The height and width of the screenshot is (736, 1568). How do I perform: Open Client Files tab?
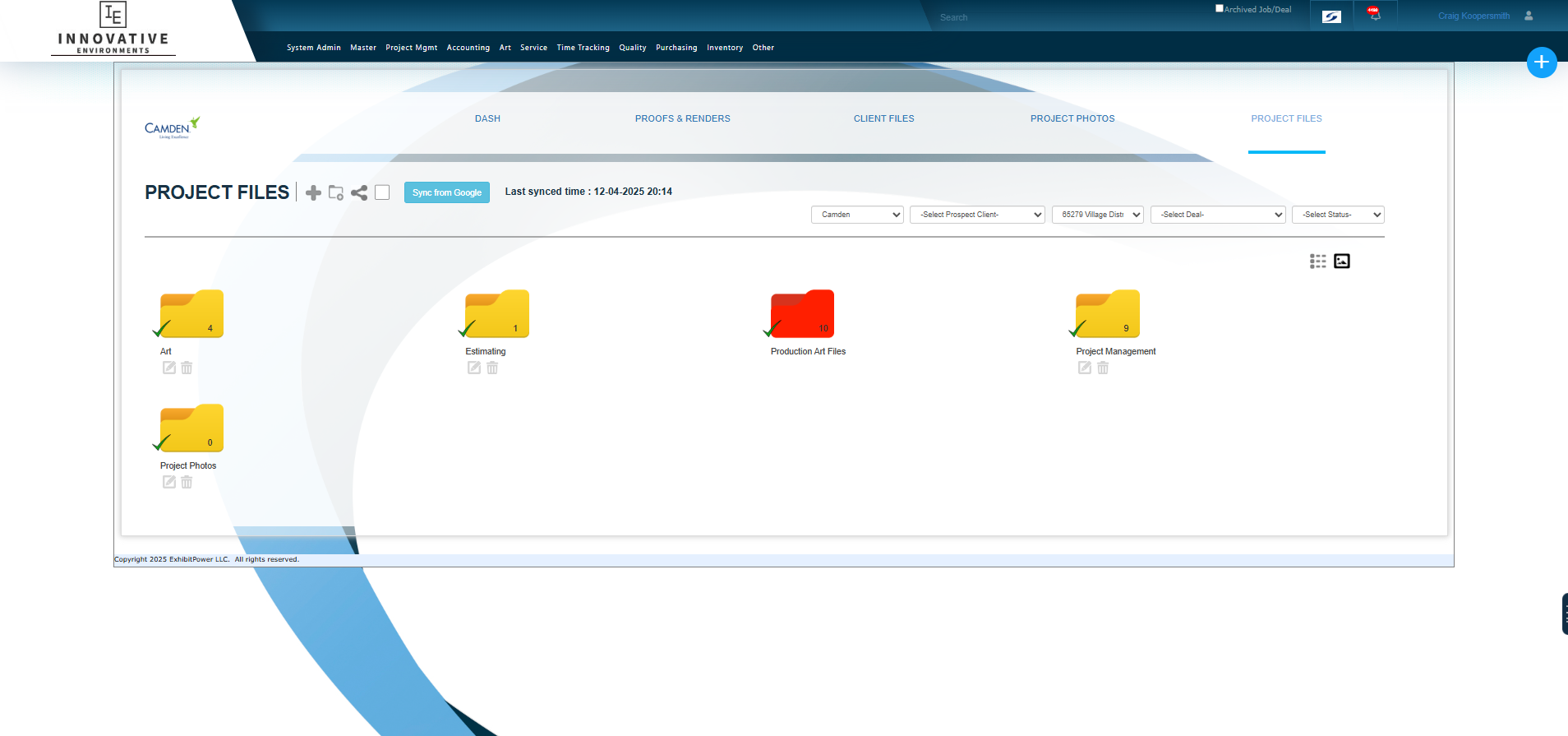883,118
